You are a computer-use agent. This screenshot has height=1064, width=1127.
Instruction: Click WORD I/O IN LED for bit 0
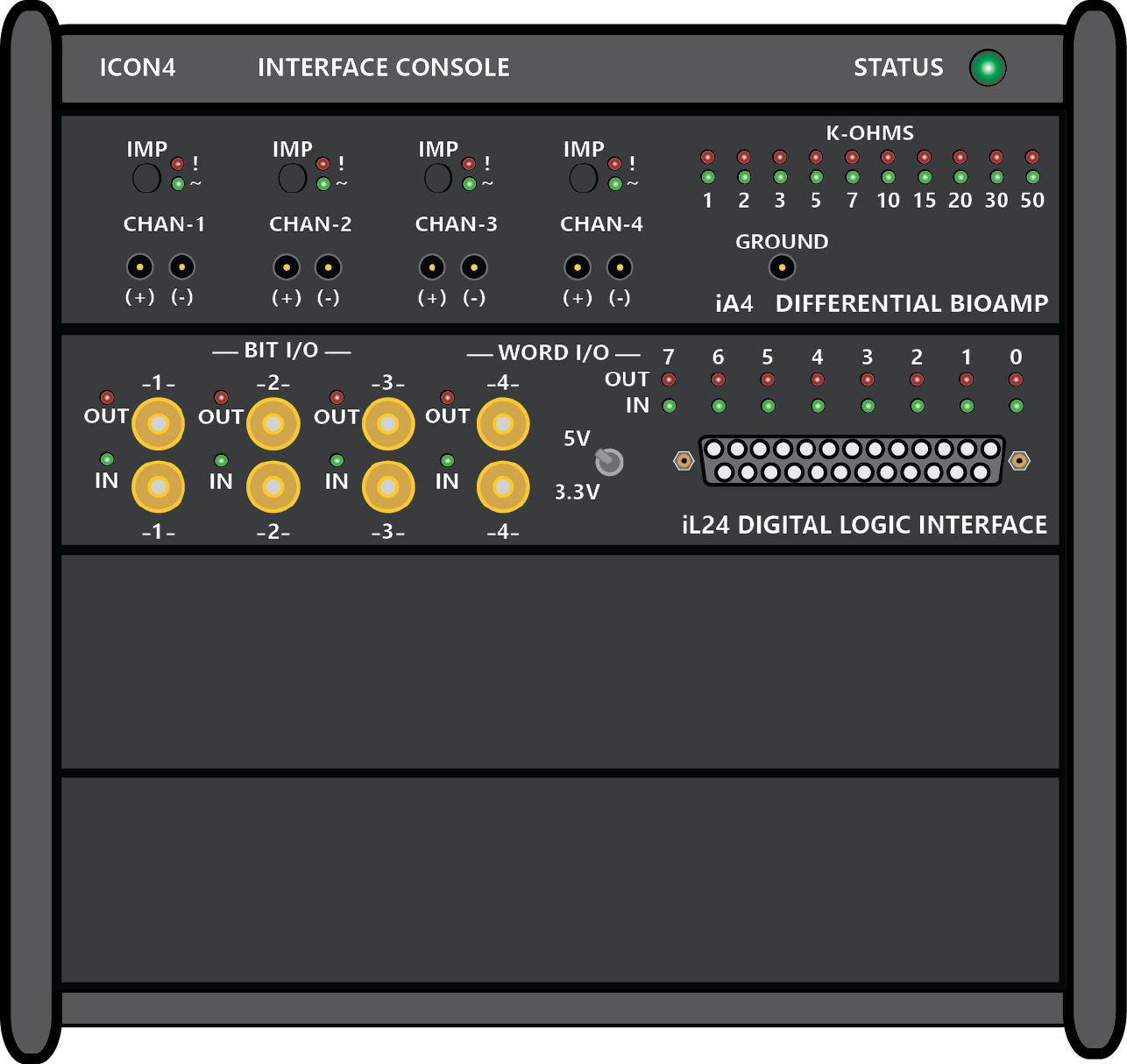coord(1016,406)
